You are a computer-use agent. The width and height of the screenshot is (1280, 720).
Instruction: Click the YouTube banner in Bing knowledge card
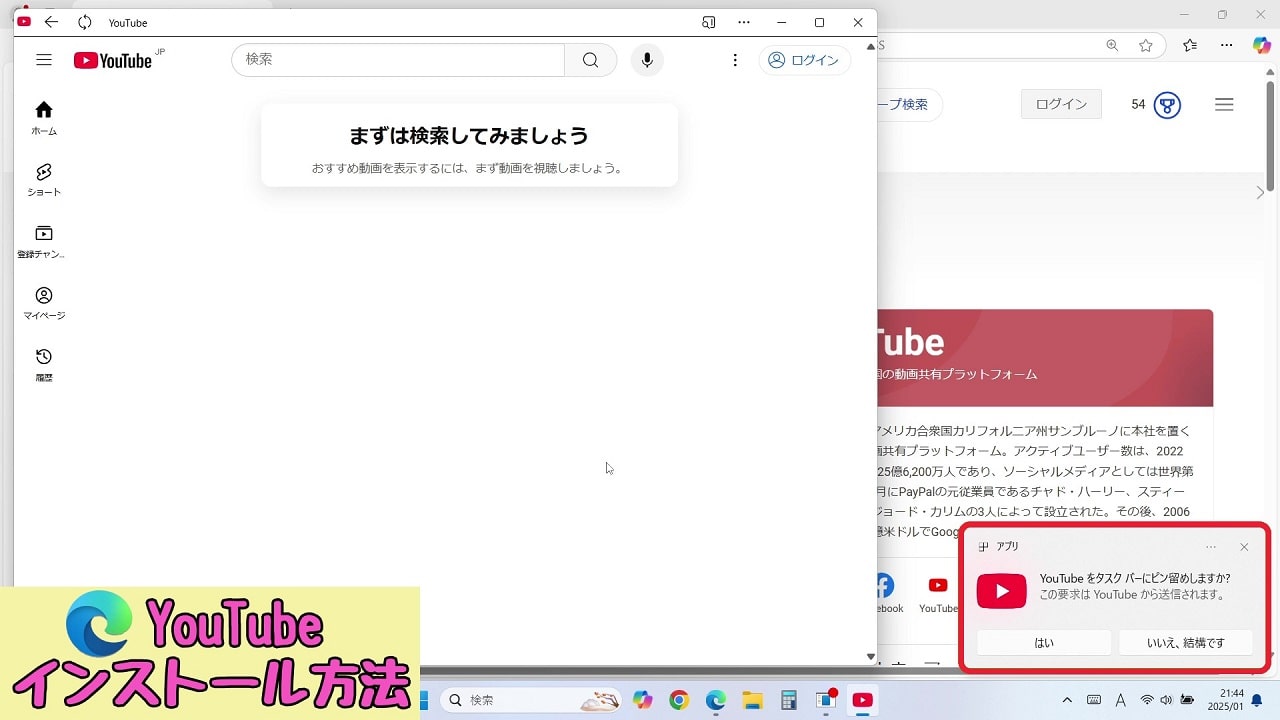(x=1045, y=358)
